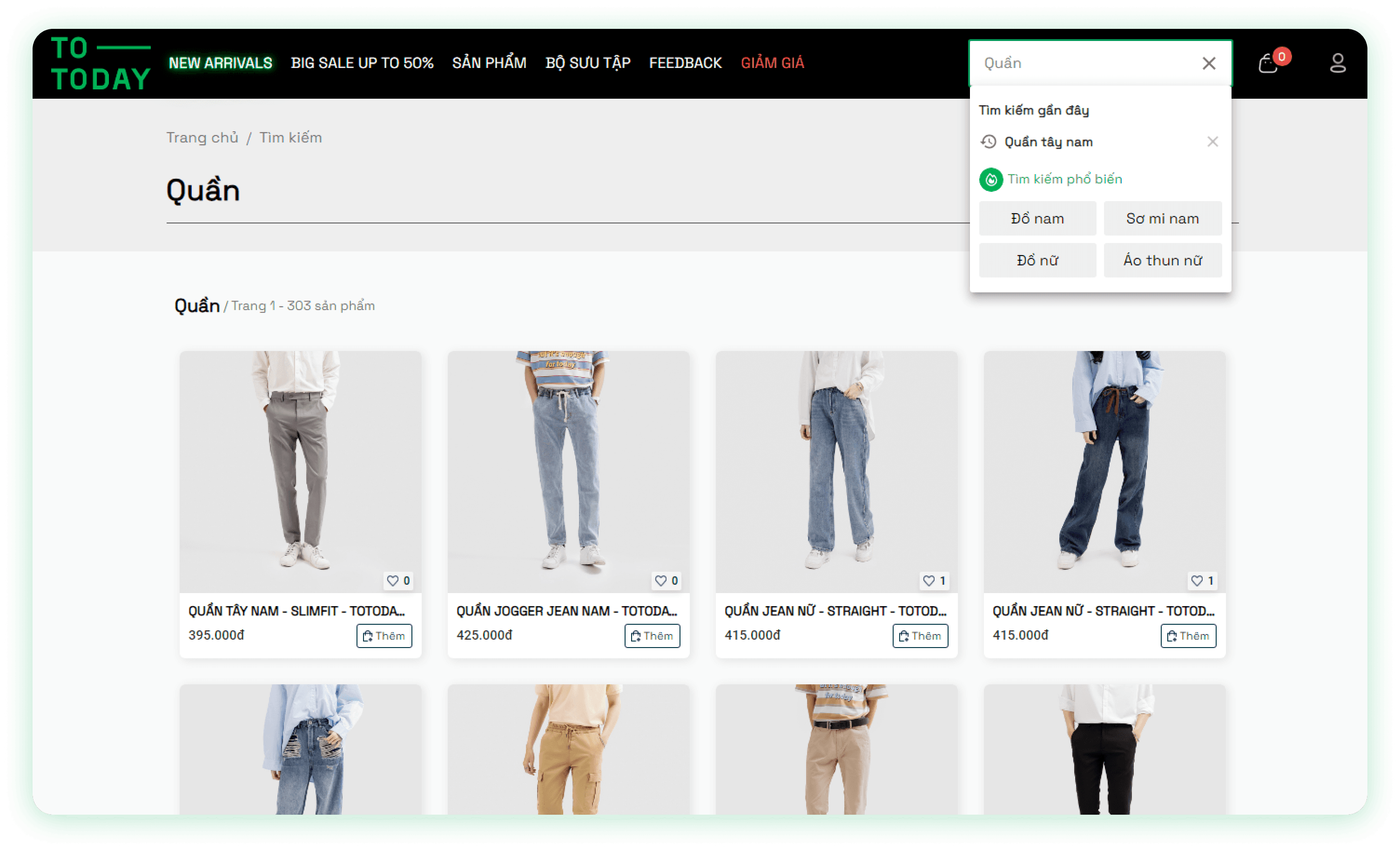This screenshot has height=851, width=1400.
Task: Like the Quần Tây Nam Slimfit product
Action: pos(399,581)
